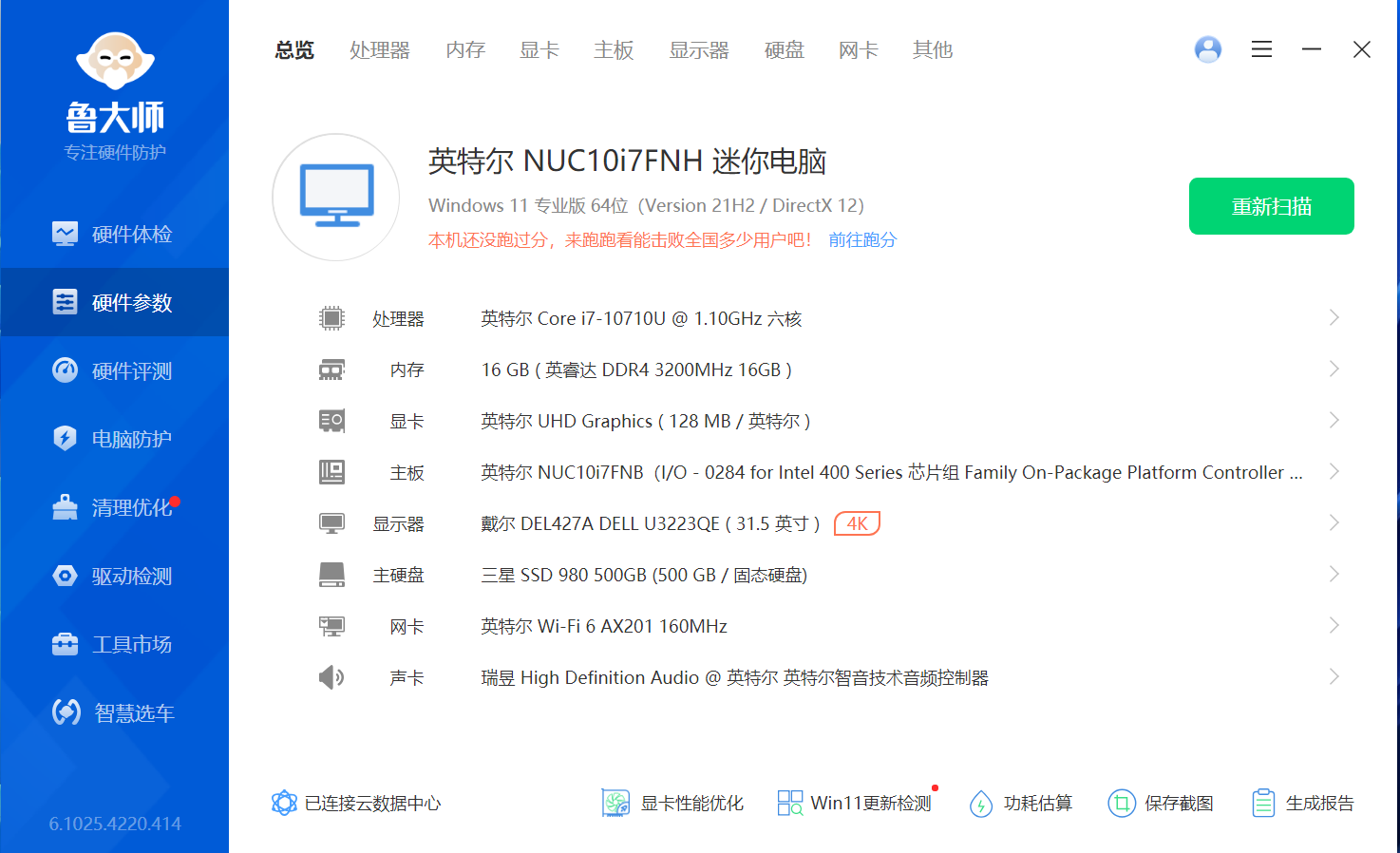Viewport: 1400px width, 853px height.
Task: Expand the 处理器 row chevron
Action: tap(1334, 317)
